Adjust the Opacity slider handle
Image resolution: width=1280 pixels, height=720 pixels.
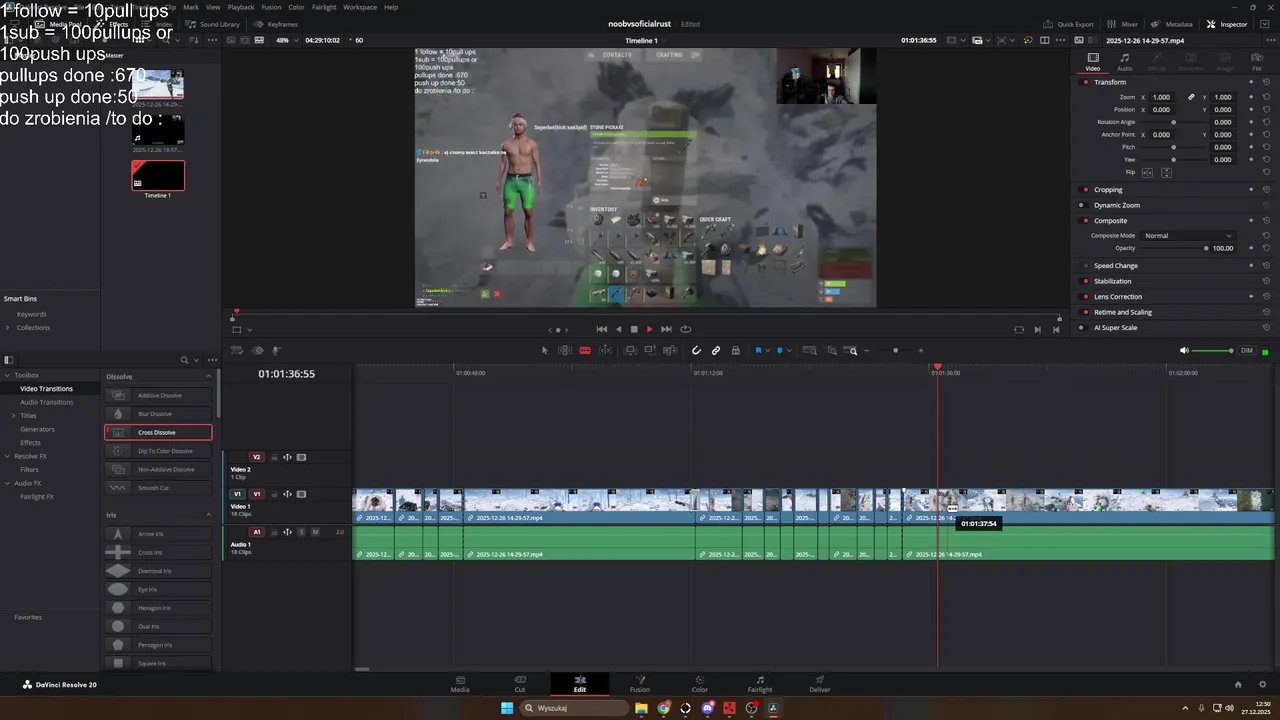coord(1206,248)
